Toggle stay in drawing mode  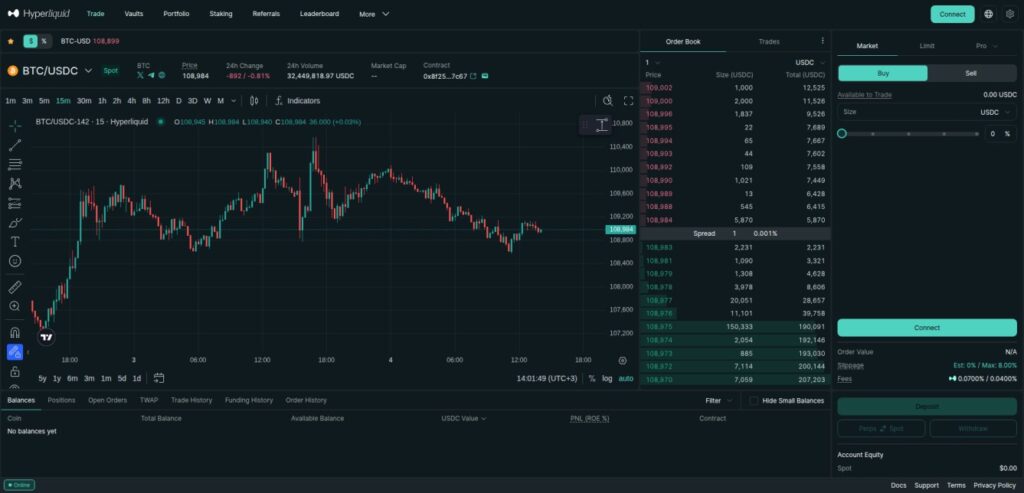(15, 352)
